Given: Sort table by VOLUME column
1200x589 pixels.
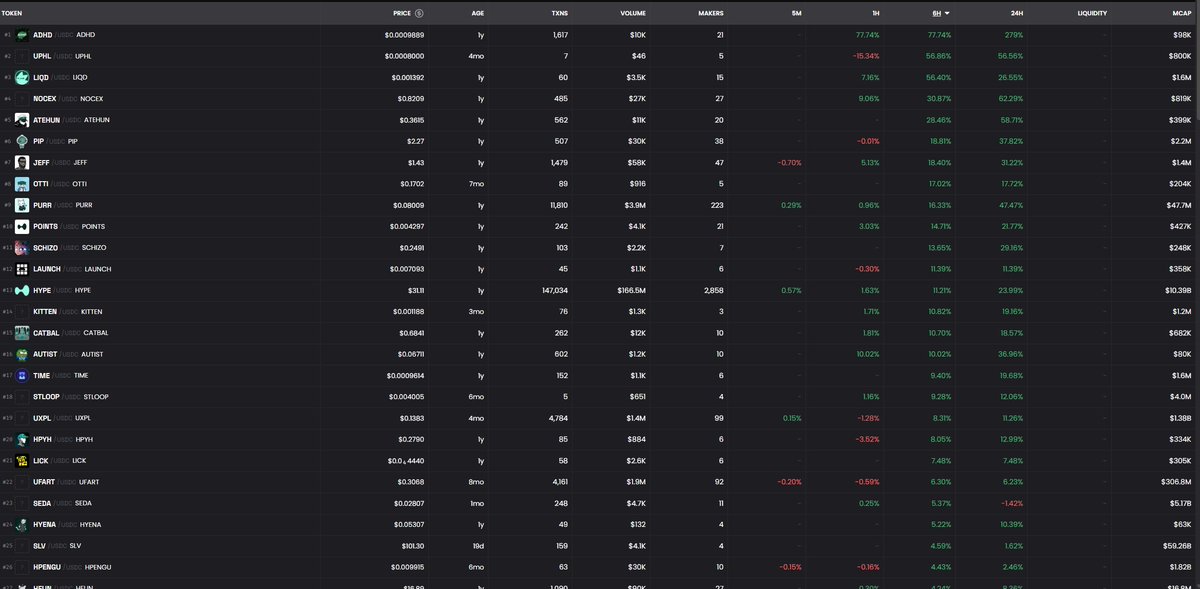Looking at the screenshot, I should (x=632, y=13).
